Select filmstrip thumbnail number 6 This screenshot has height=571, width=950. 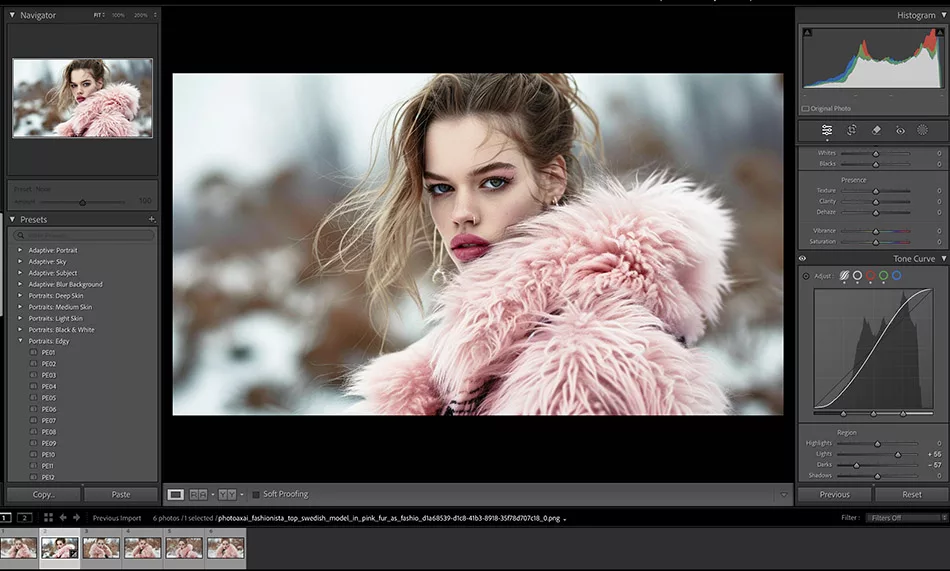point(226,548)
